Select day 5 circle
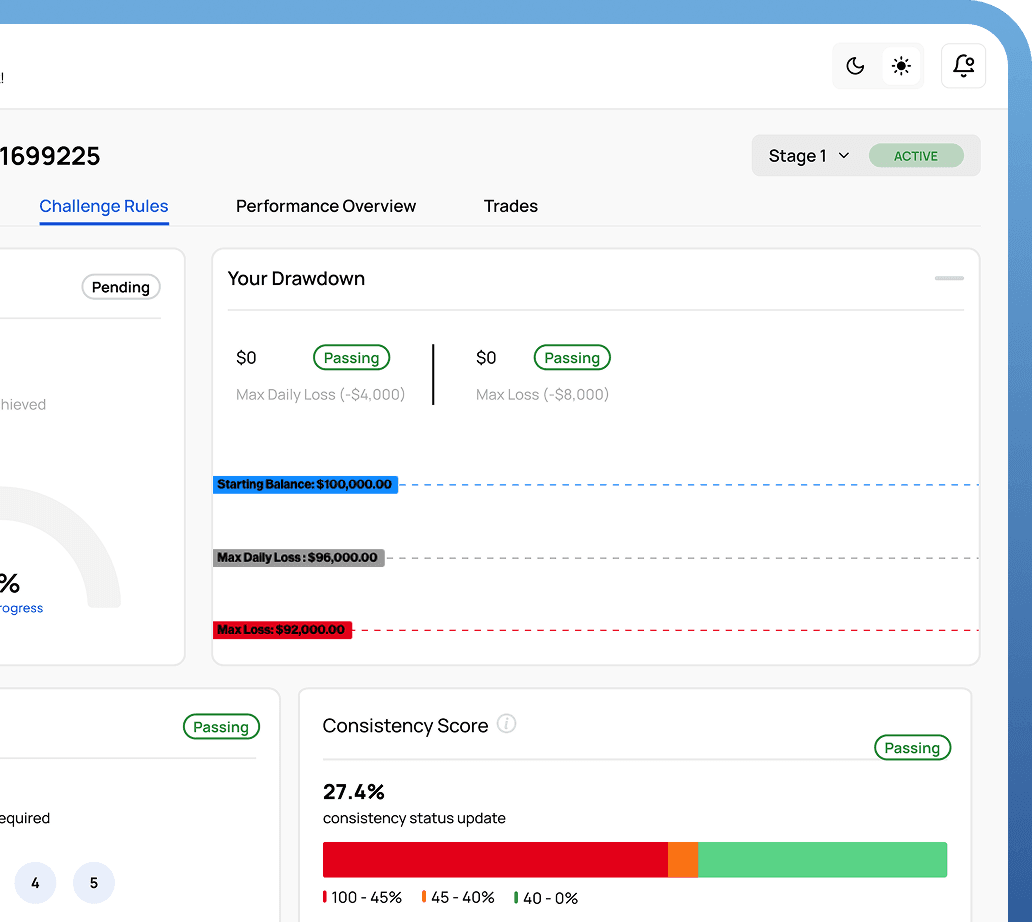This screenshot has height=922, width=1032. (94, 883)
